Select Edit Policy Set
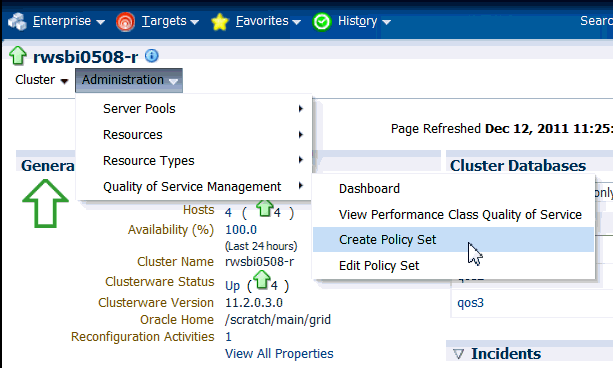 pyautogui.click(x=453, y=266)
